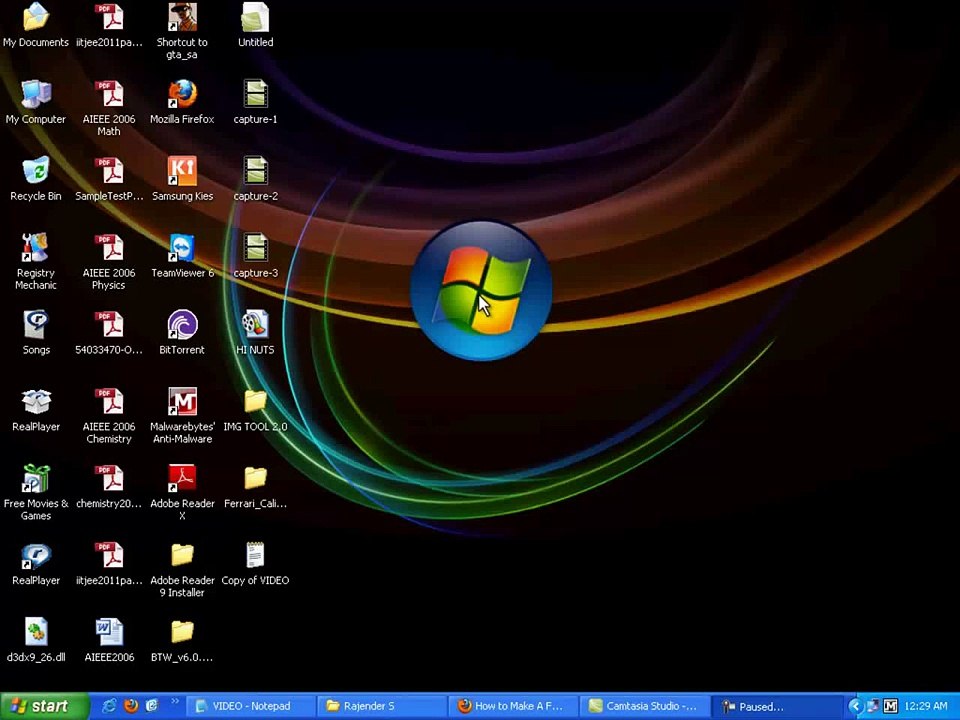Click the Malwarebytes tray icon
The height and width of the screenshot is (720, 960).
coord(890,707)
